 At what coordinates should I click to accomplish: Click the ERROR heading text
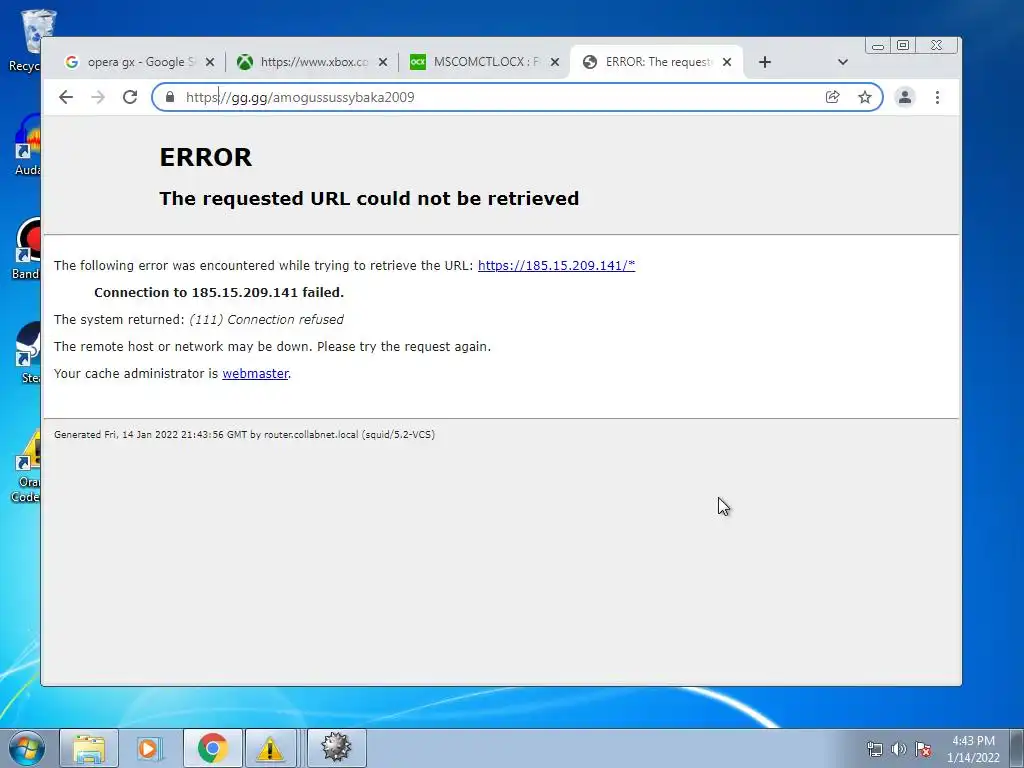click(206, 157)
